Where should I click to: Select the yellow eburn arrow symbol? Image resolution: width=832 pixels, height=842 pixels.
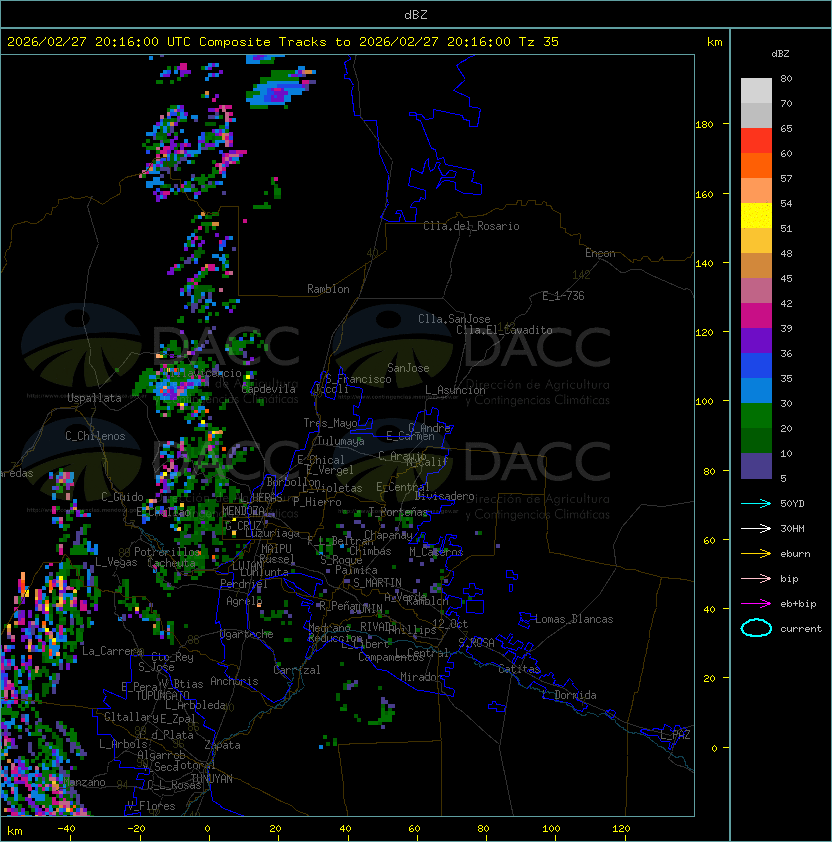(x=756, y=554)
